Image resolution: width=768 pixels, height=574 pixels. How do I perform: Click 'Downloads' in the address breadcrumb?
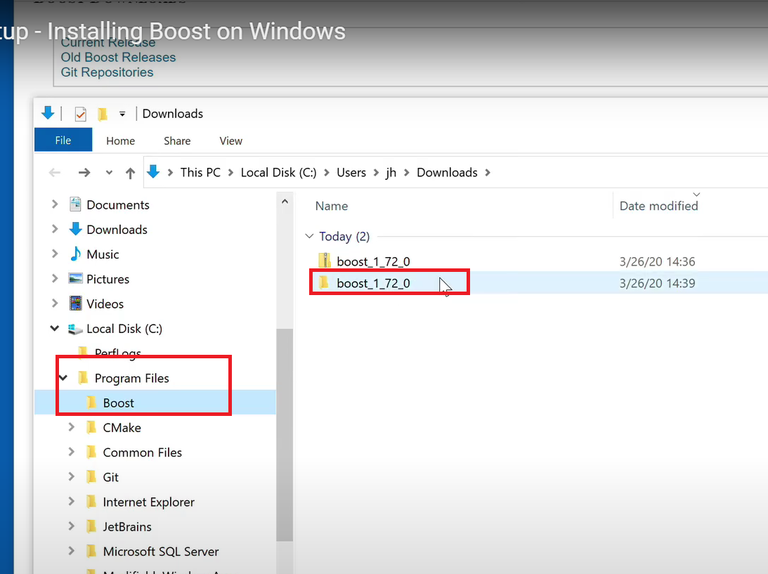click(x=447, y=172)
